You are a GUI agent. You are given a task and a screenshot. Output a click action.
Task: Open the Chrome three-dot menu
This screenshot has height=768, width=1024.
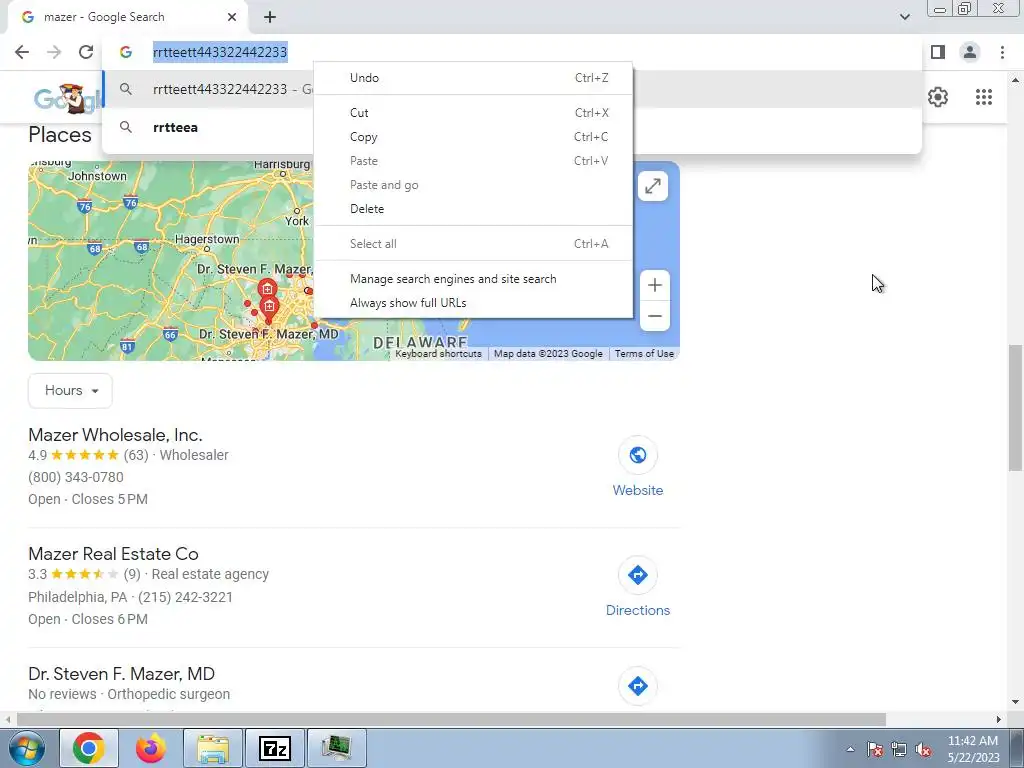[1002, 52]
